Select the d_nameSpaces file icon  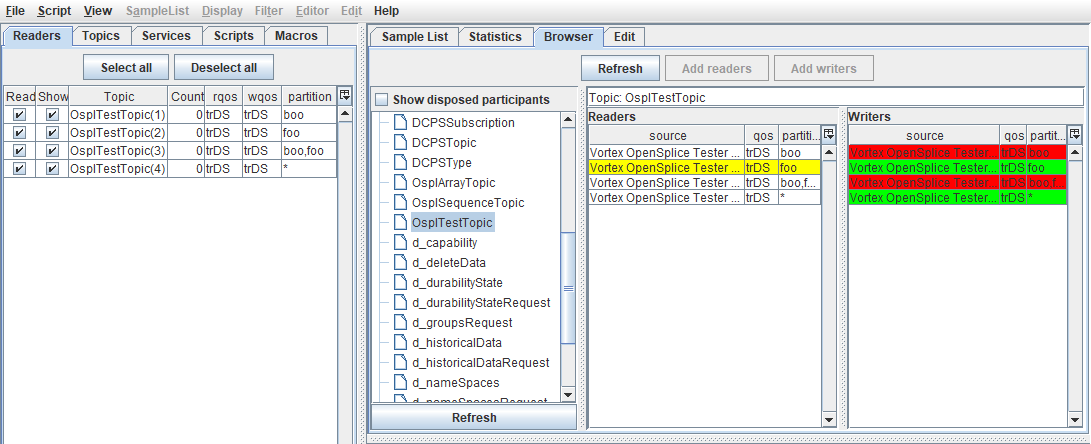400,383
